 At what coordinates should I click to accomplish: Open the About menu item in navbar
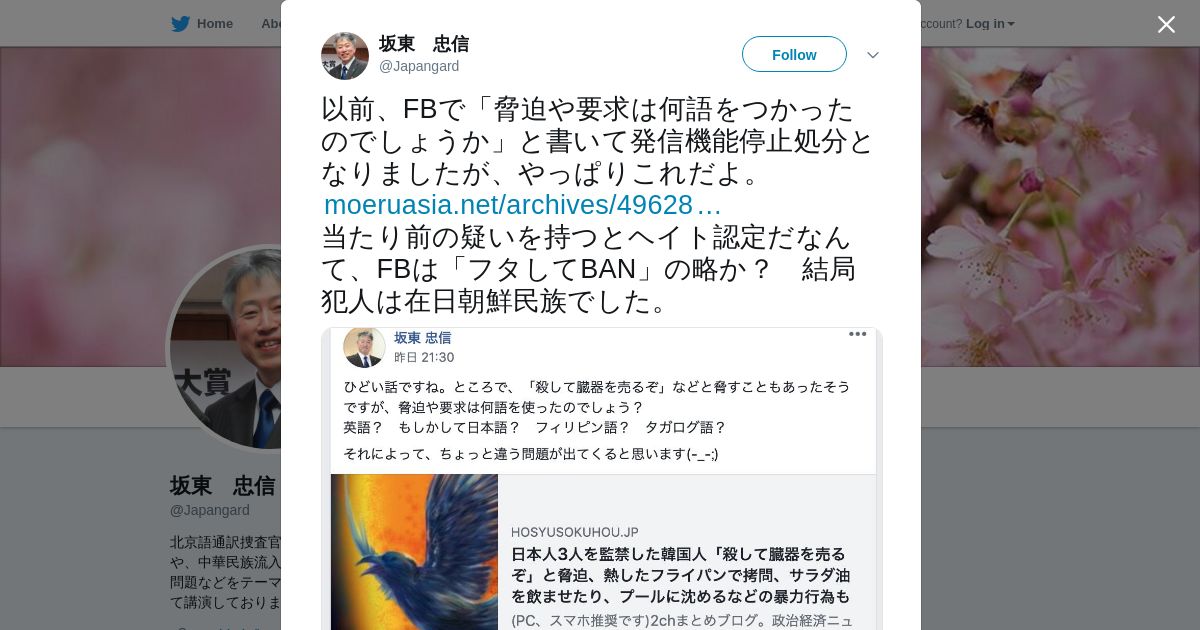click(x=271, y=23)
